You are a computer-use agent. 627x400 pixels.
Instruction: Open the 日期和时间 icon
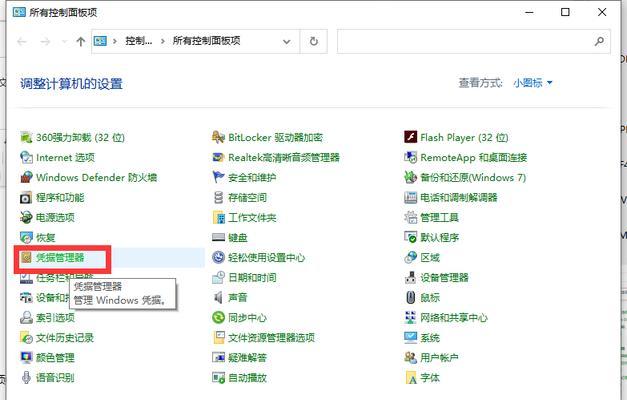pos(218,278)
